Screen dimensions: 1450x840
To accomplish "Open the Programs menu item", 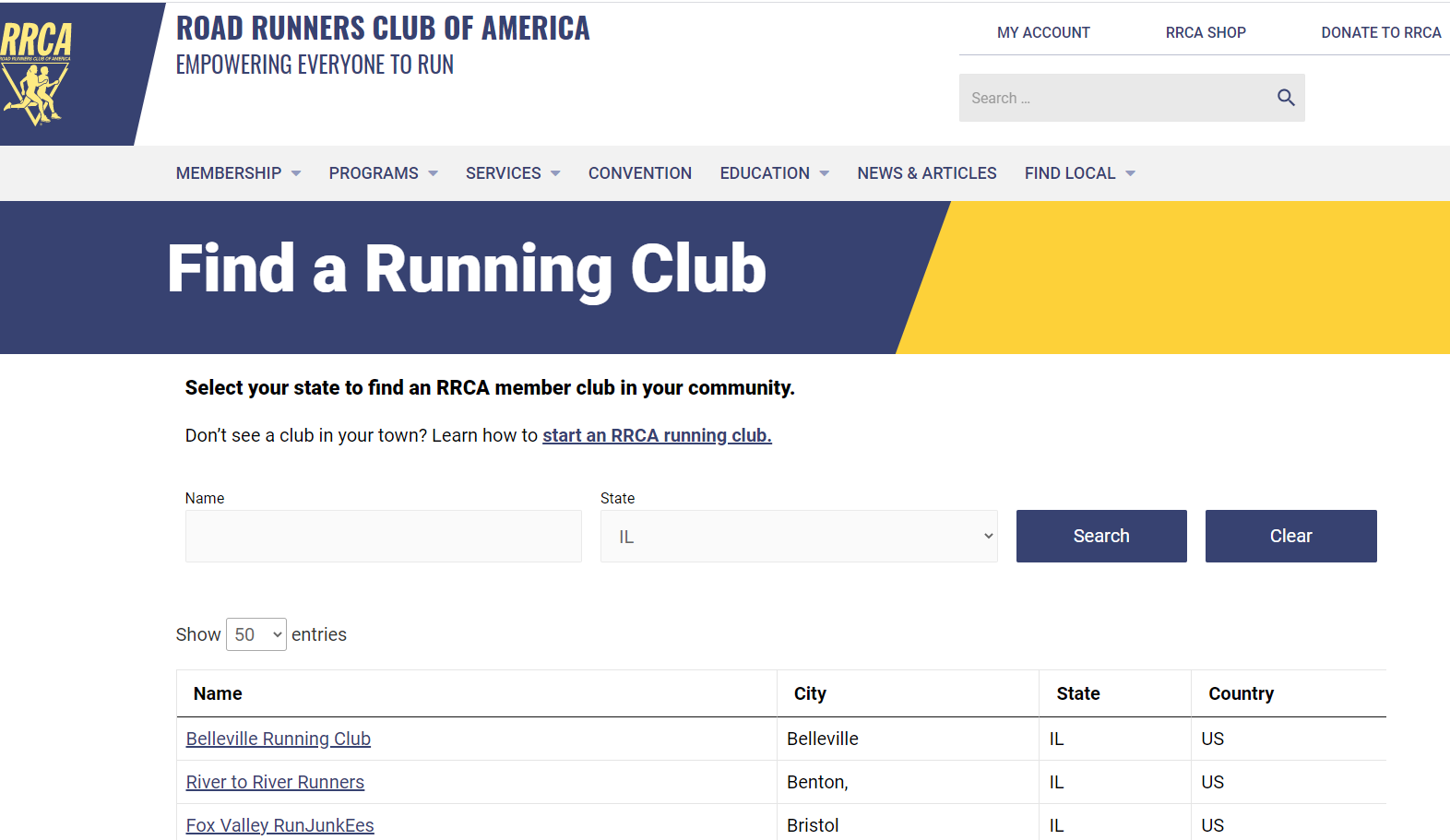I will coord(374,173).
